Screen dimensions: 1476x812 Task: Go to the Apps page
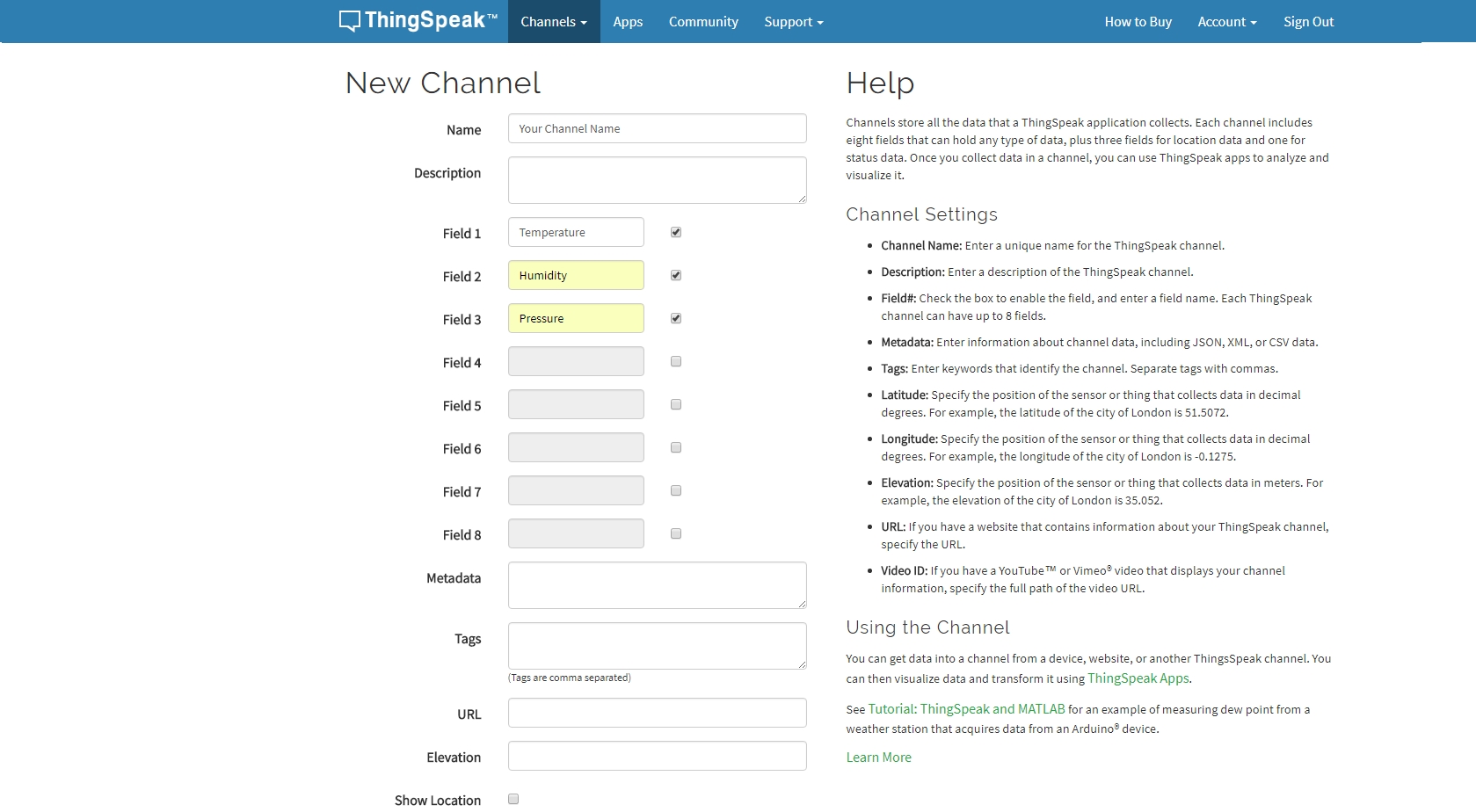[628, 22]
